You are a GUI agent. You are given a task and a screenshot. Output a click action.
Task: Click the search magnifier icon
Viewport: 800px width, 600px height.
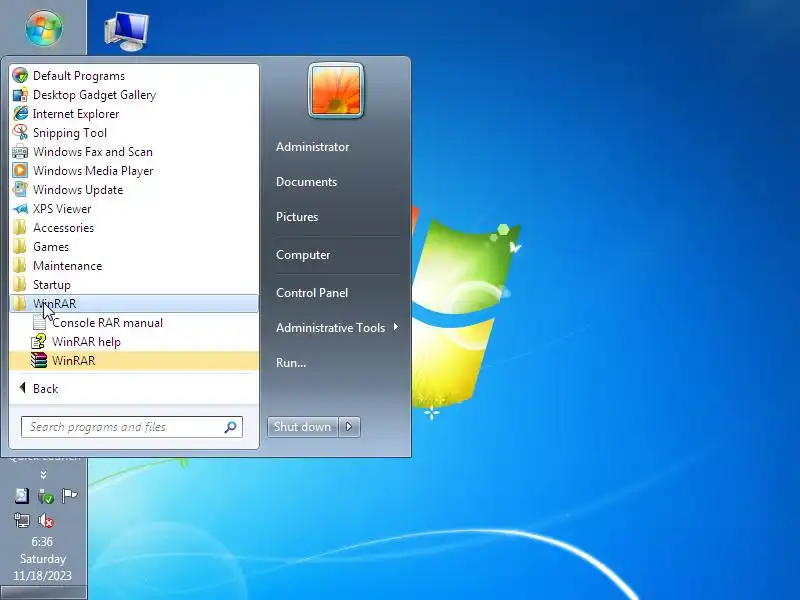tap(231, 427)
